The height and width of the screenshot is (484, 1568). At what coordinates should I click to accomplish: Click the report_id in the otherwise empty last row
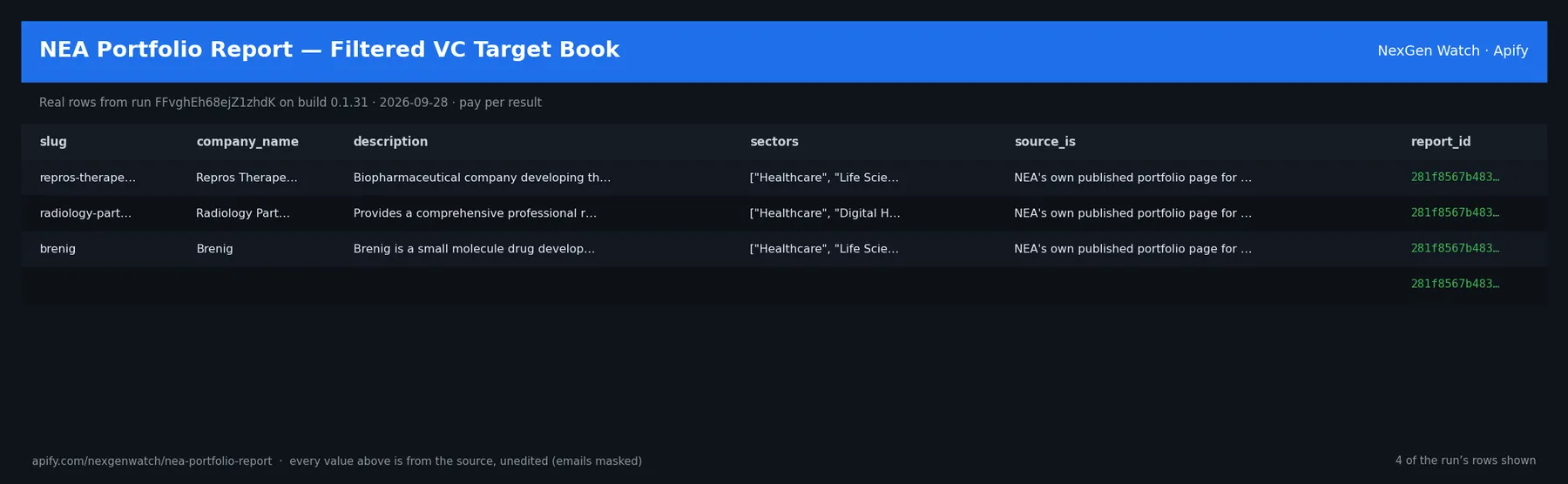click(x=1455, y=285)
